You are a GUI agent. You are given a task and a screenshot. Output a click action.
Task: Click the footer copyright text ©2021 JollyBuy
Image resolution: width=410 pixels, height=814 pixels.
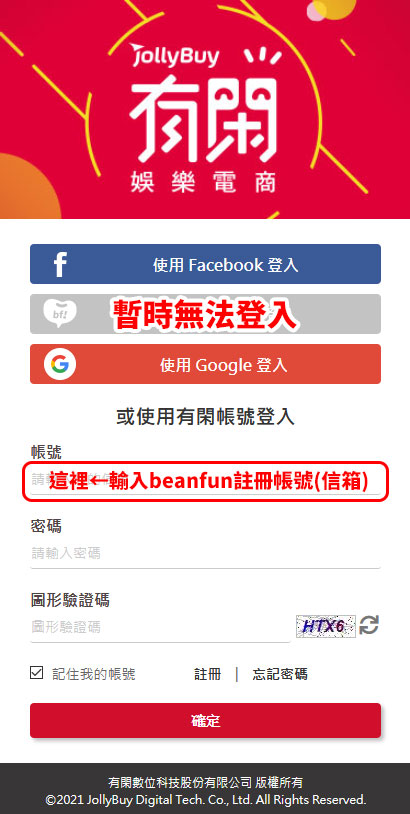coord(206,799)
